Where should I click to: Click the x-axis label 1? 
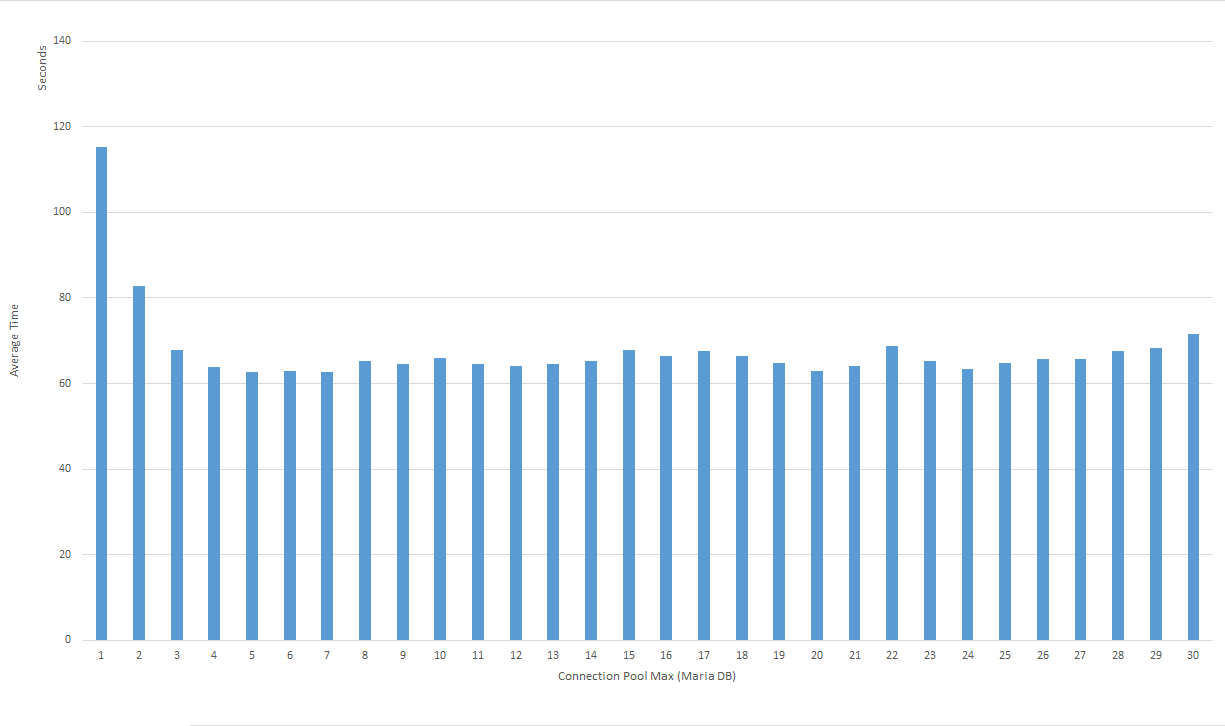[x=101, y=655]
